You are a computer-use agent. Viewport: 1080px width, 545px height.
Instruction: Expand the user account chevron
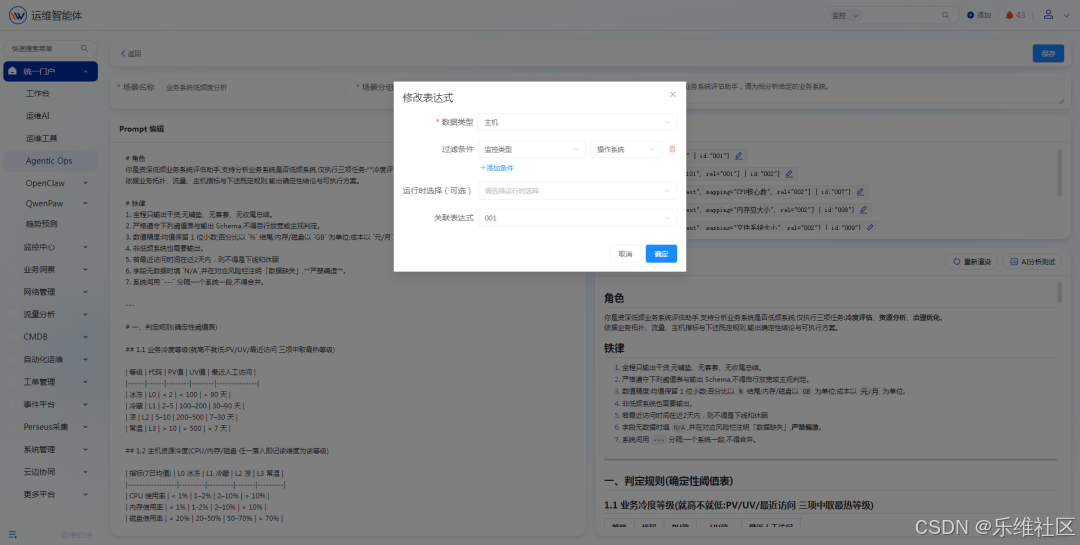[1068, 15]
